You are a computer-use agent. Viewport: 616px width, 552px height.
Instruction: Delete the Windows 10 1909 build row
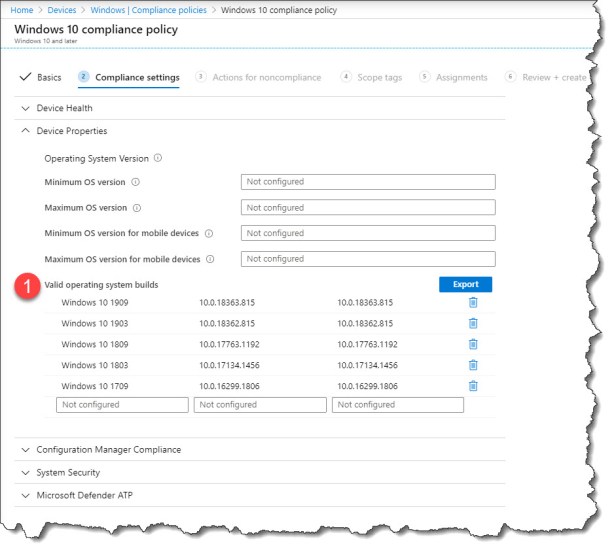473,303
